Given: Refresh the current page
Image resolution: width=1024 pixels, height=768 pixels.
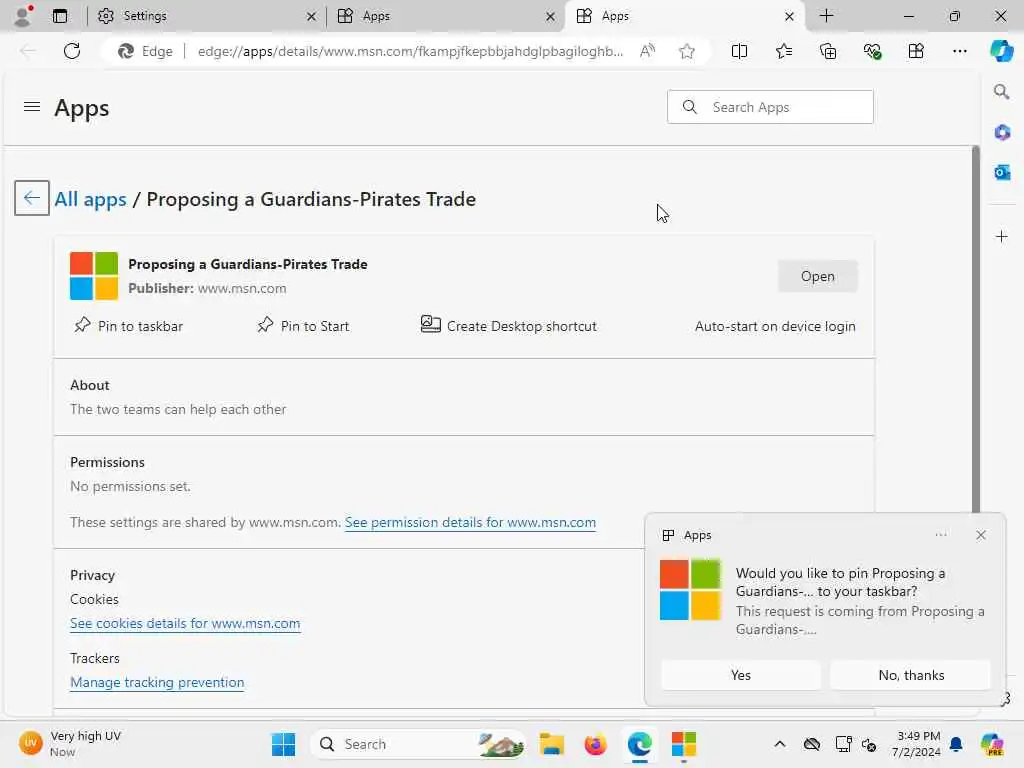Looking at the screenshot, I should 72,51.
